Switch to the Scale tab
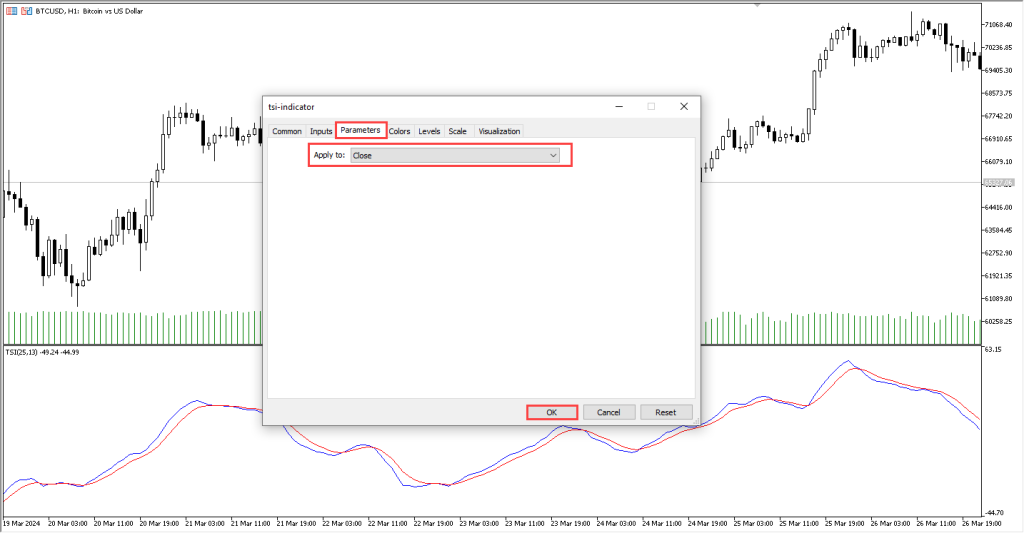Screen dimensions: 1024x533 pos(457,131)
